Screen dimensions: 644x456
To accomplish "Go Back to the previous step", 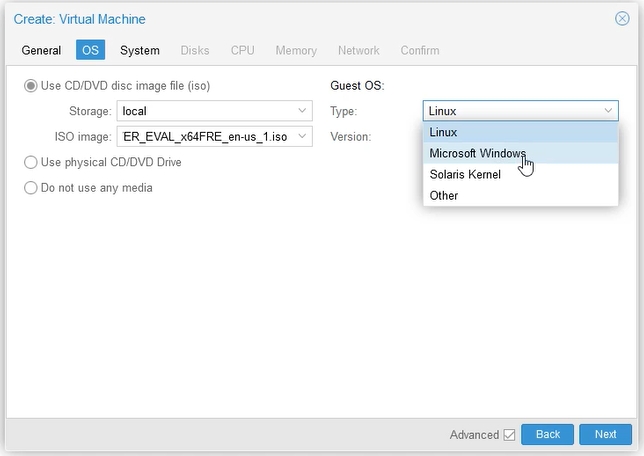I will (x=547, y=435).
